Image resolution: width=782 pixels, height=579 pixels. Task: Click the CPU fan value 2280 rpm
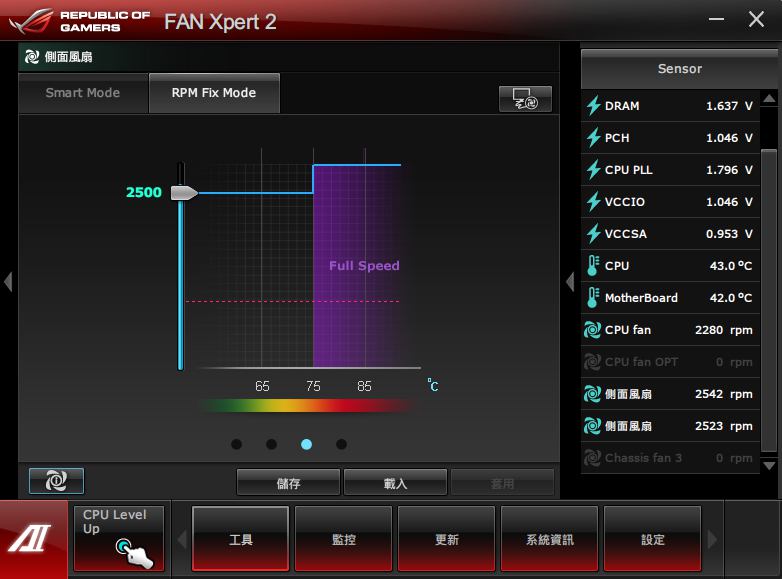click(x=724, y=330)
